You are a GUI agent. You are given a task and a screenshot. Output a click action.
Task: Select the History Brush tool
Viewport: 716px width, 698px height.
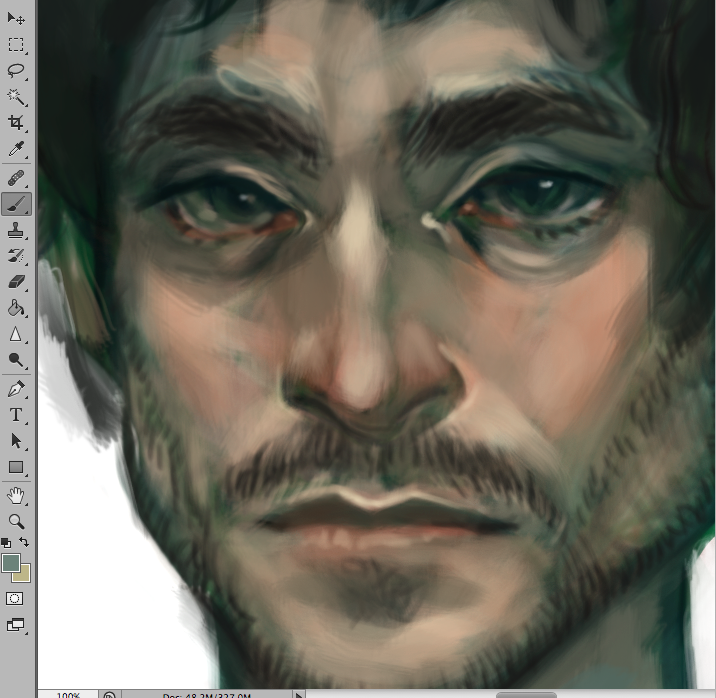click(16, 256)
